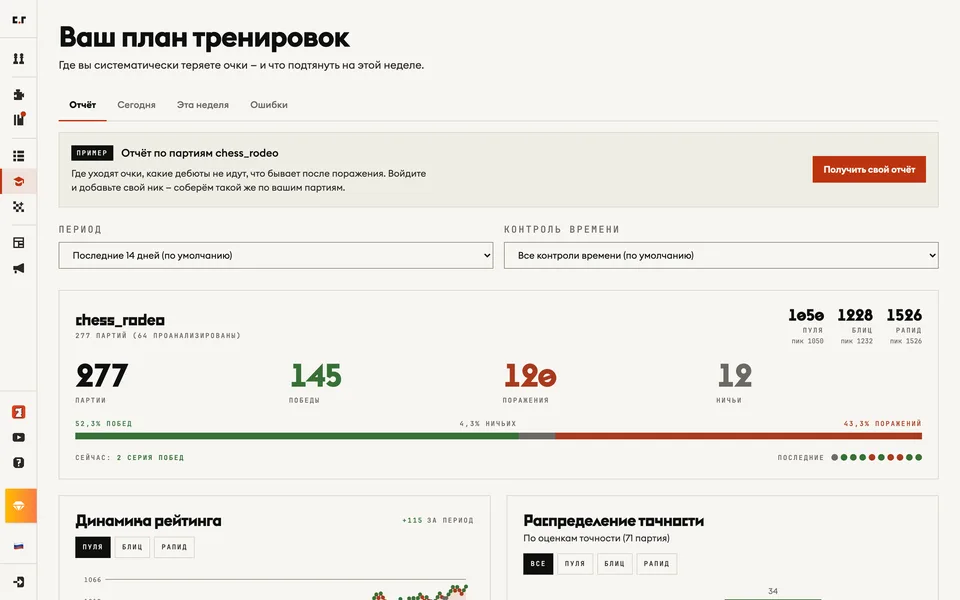The height and width of the screenshot is (600, 960).
Task: Click the 145 победы count
Action: click(x=316, y=375)
